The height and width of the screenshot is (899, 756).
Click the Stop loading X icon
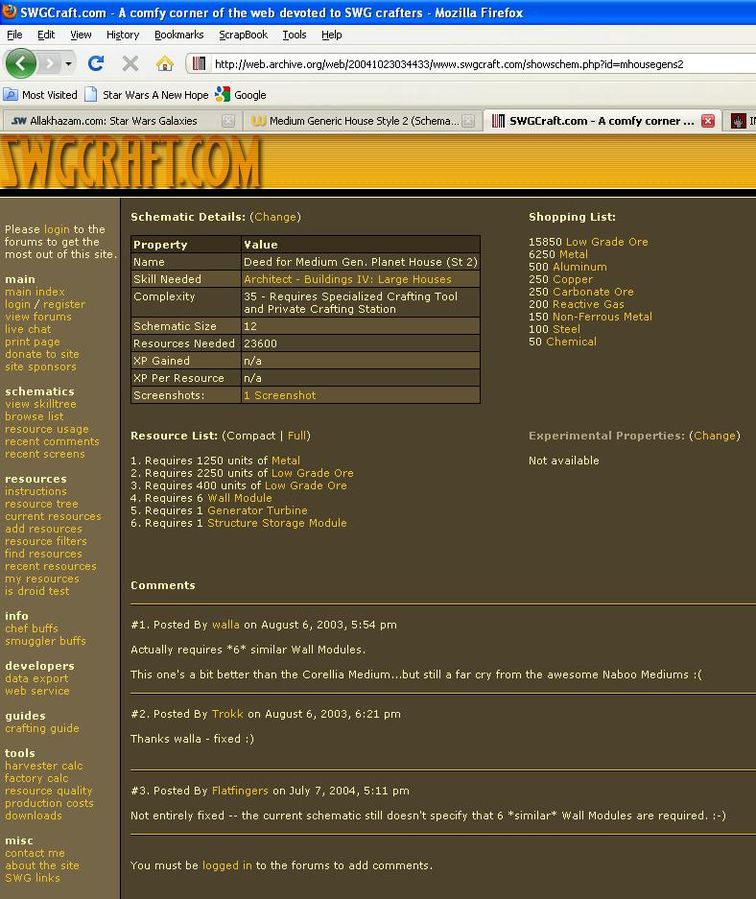(130, 63)
